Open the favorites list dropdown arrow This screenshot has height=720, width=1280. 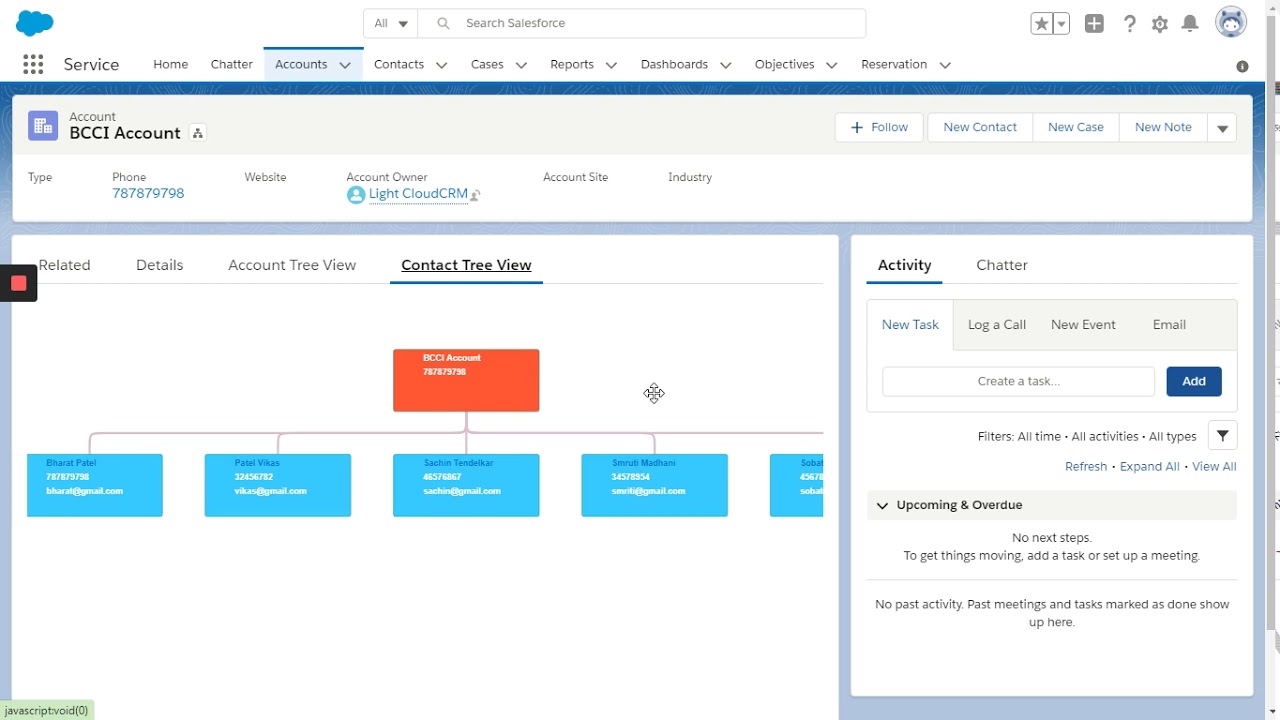1062,24
